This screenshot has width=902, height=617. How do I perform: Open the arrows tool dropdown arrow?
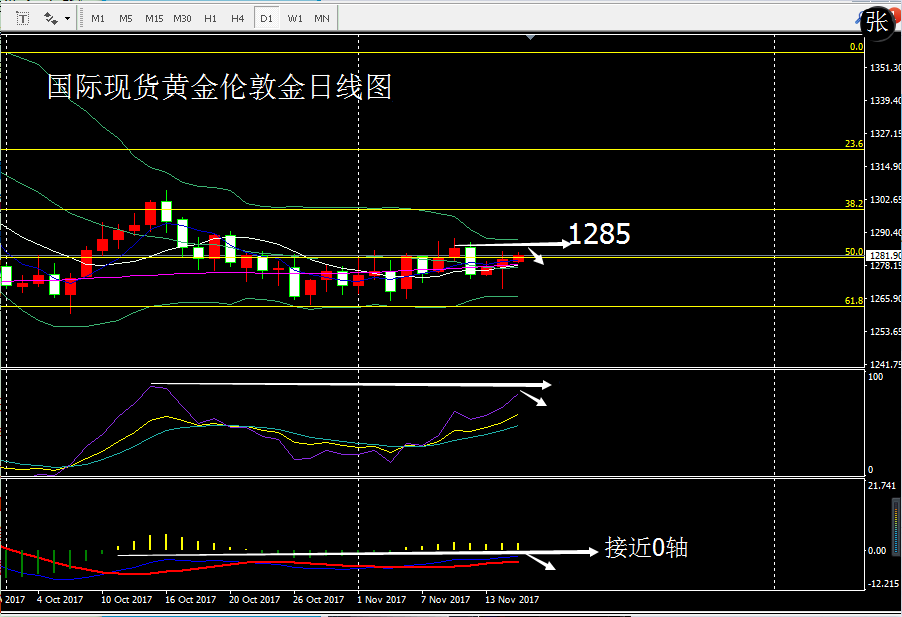(x=67, y=18)
